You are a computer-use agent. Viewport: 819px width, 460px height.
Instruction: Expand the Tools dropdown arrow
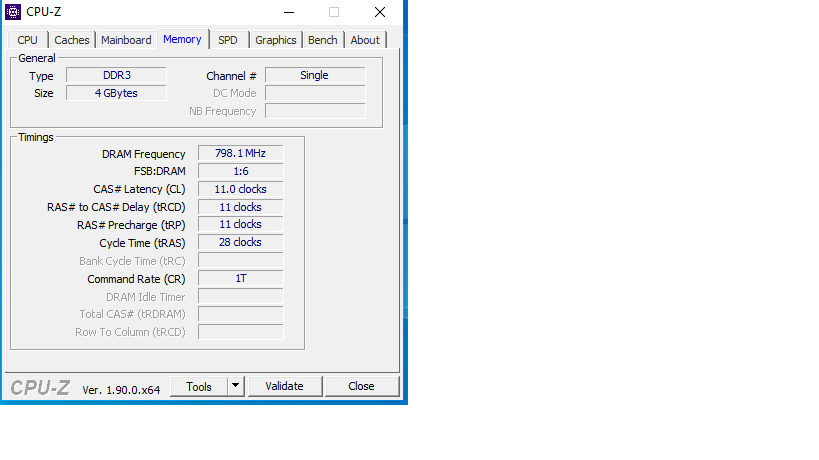[x=236, y=386]
